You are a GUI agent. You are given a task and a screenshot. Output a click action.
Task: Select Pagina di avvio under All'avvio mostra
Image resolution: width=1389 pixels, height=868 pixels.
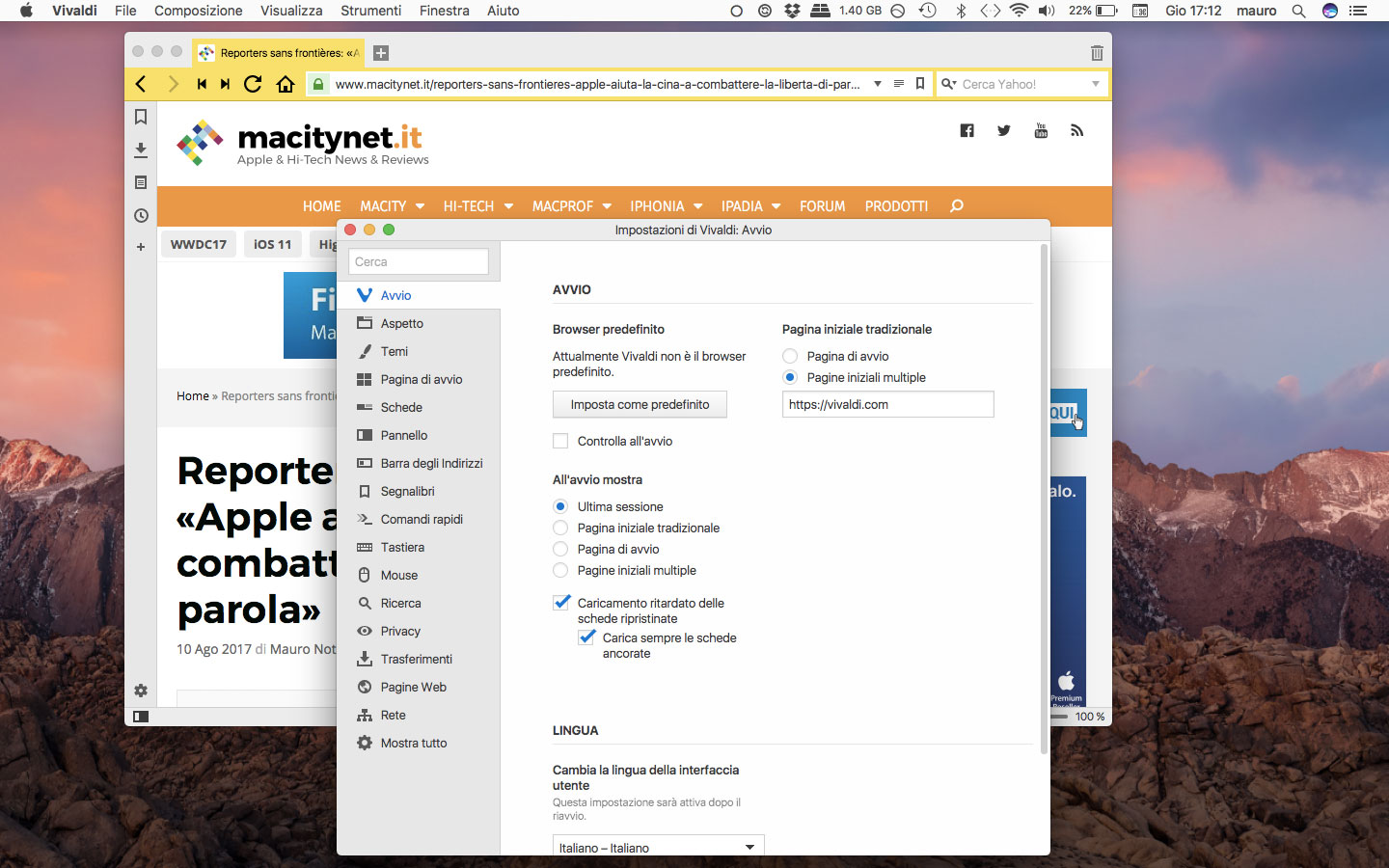tap(560, 549)
